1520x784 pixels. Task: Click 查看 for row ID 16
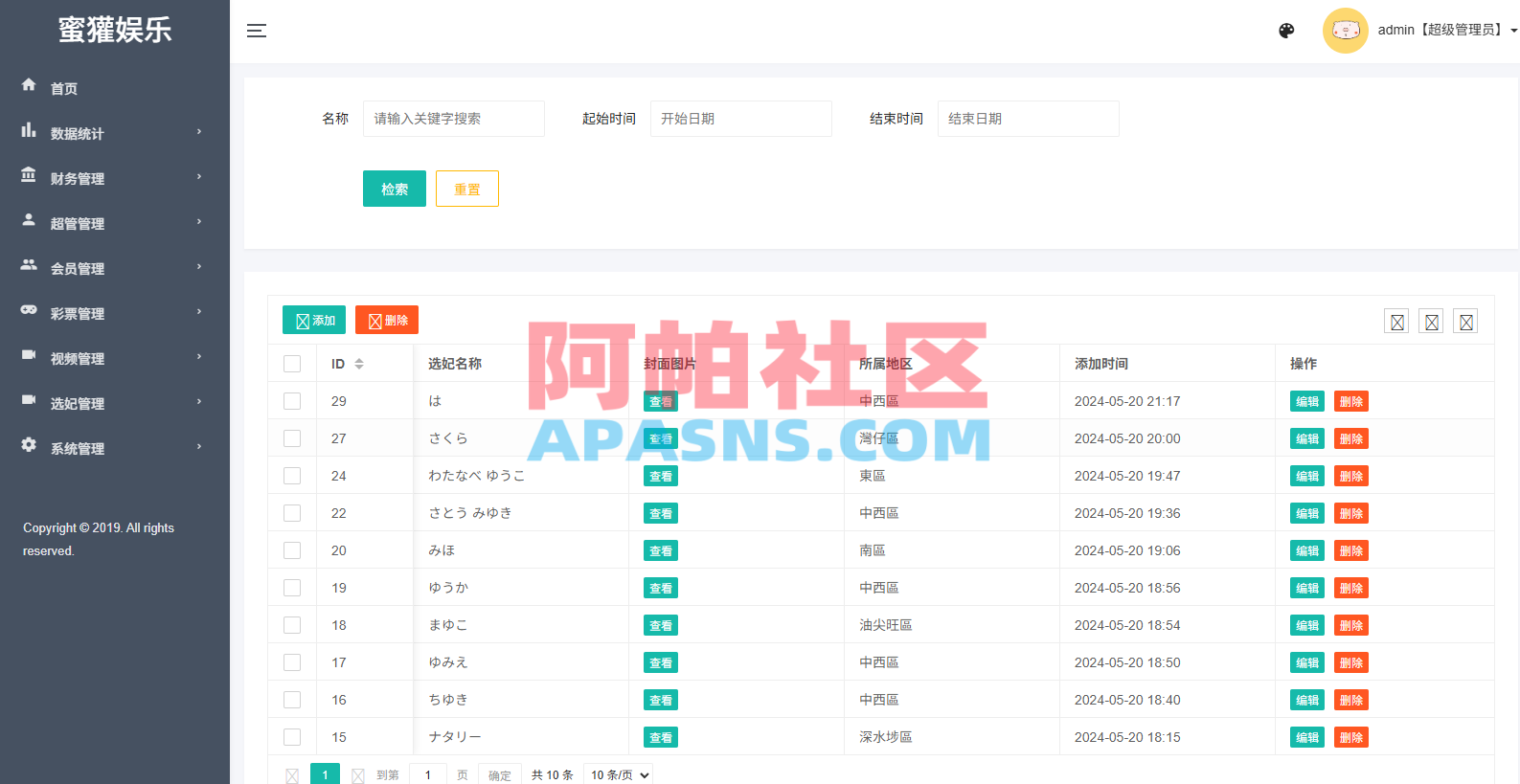[661, 700]
